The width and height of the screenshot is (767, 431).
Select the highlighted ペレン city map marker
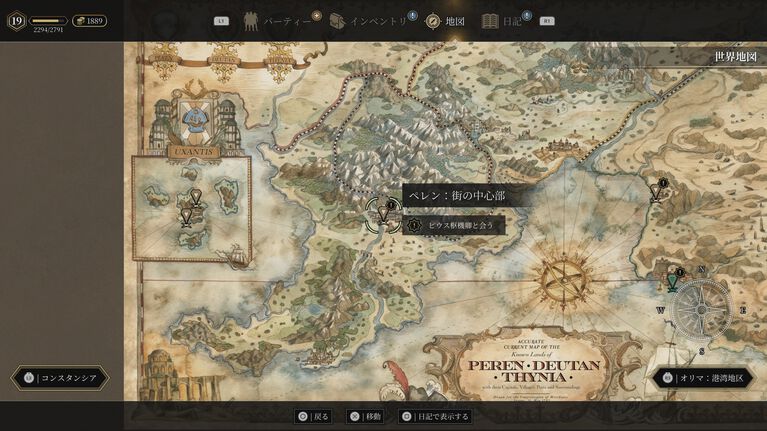click(382, 213)
